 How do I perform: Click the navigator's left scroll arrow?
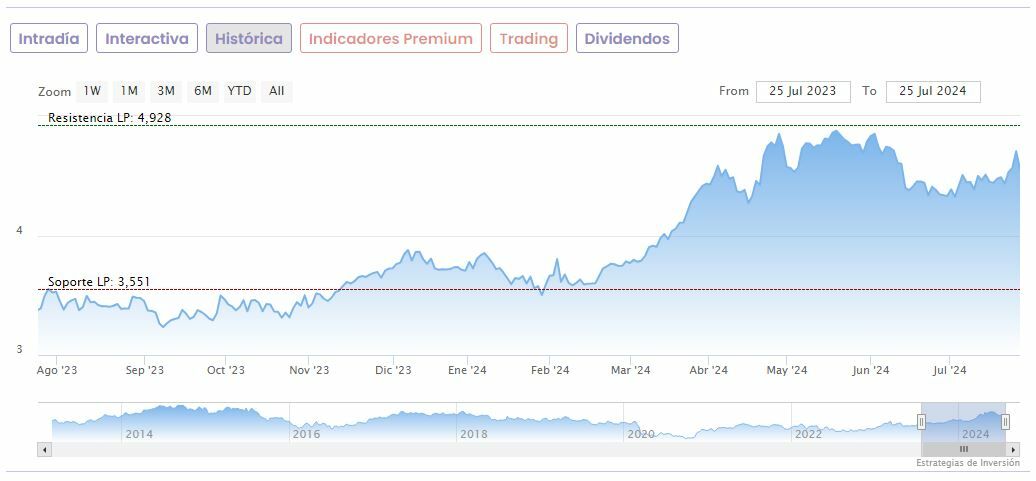pos(44,450)
